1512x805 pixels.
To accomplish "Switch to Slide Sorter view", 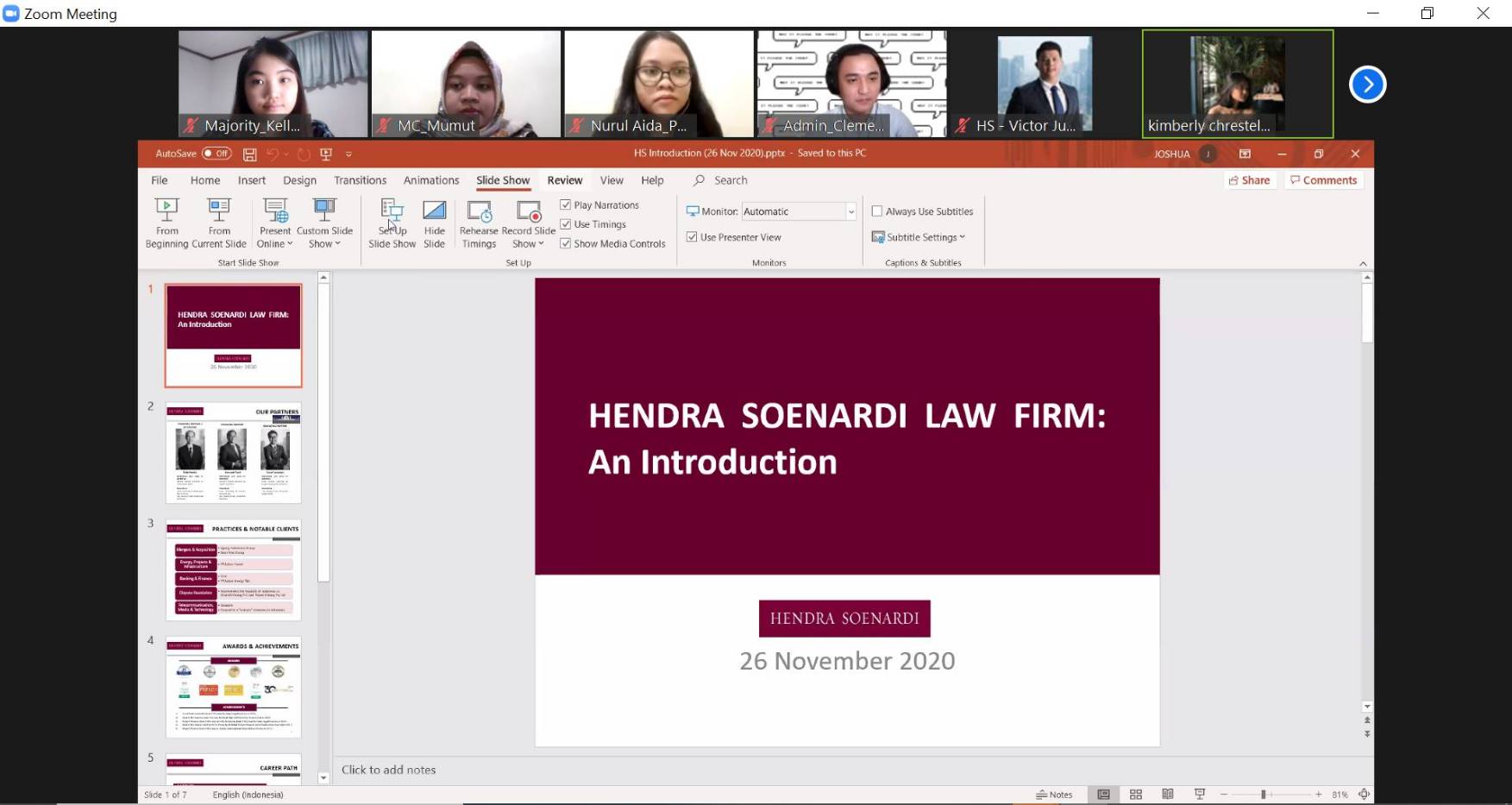I will tap(1135, 794).
